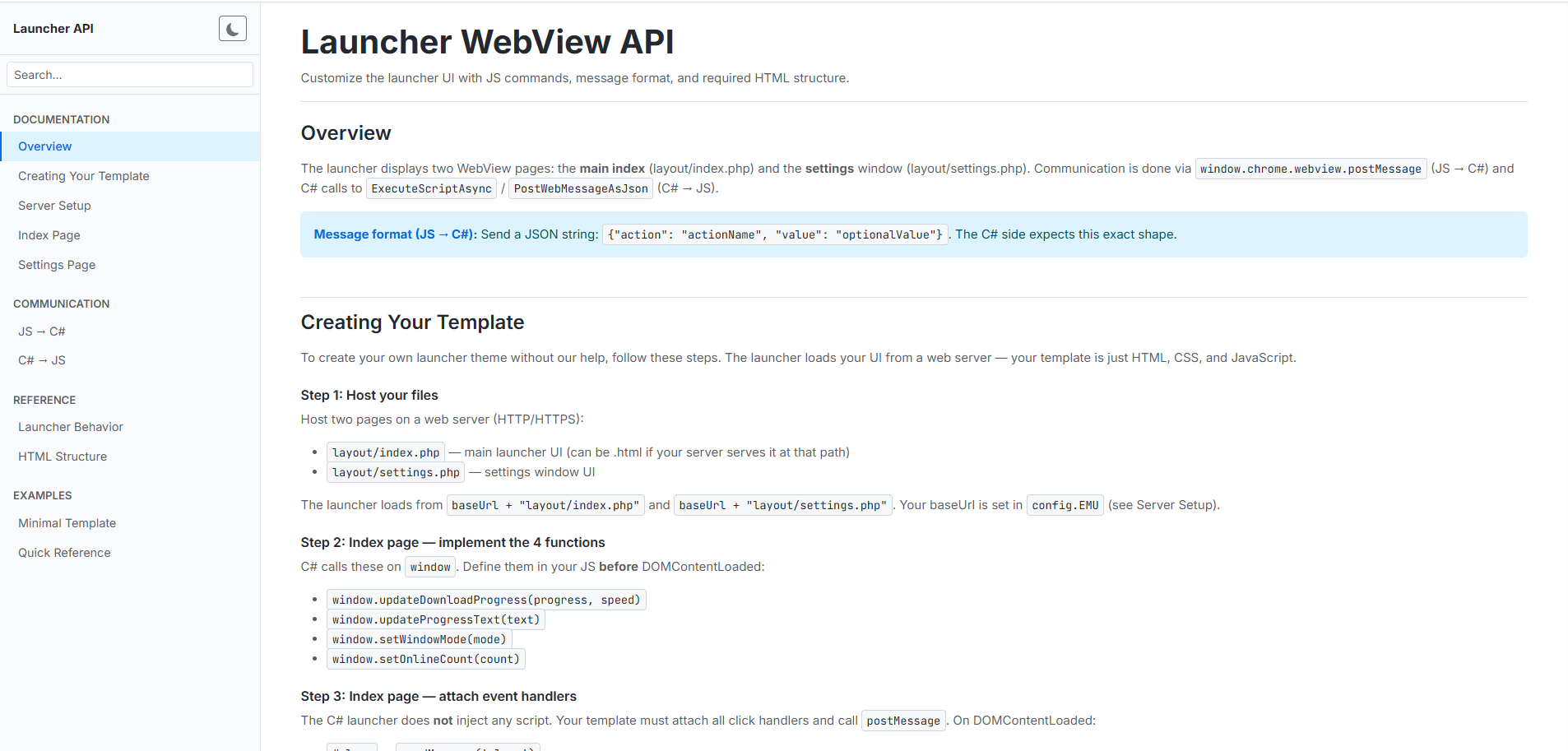Screen dimensions: 1568x751
Task: View the Minimal Template example
Action: [x=67, y=523]
